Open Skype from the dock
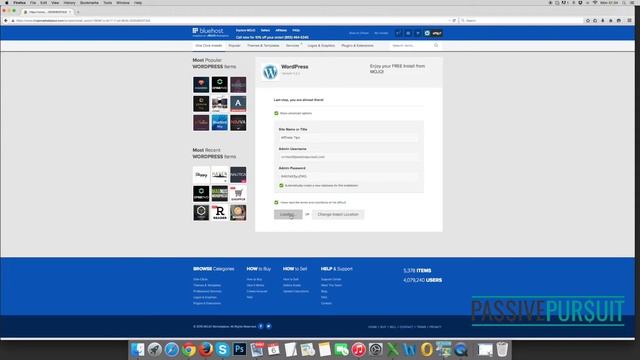 click(222, 350)
